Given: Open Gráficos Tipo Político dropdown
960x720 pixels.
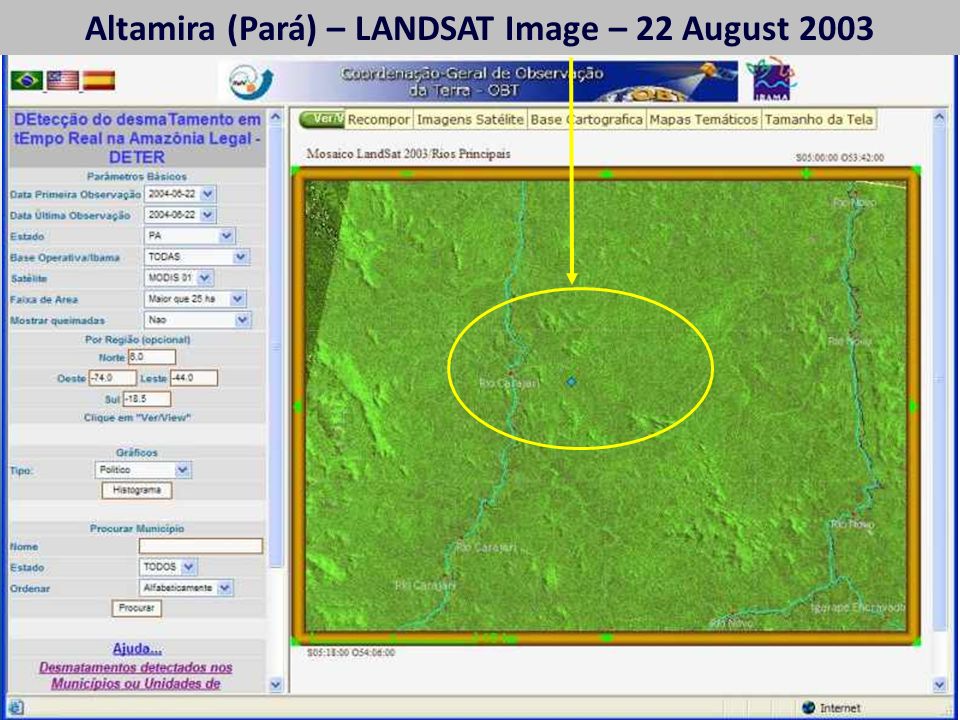Looking at the screenshot, I should click(182, 470).
